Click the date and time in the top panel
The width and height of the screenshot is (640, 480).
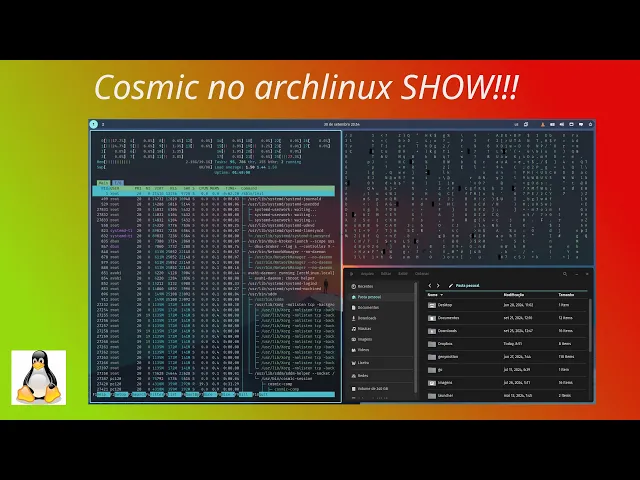point(342,124)
